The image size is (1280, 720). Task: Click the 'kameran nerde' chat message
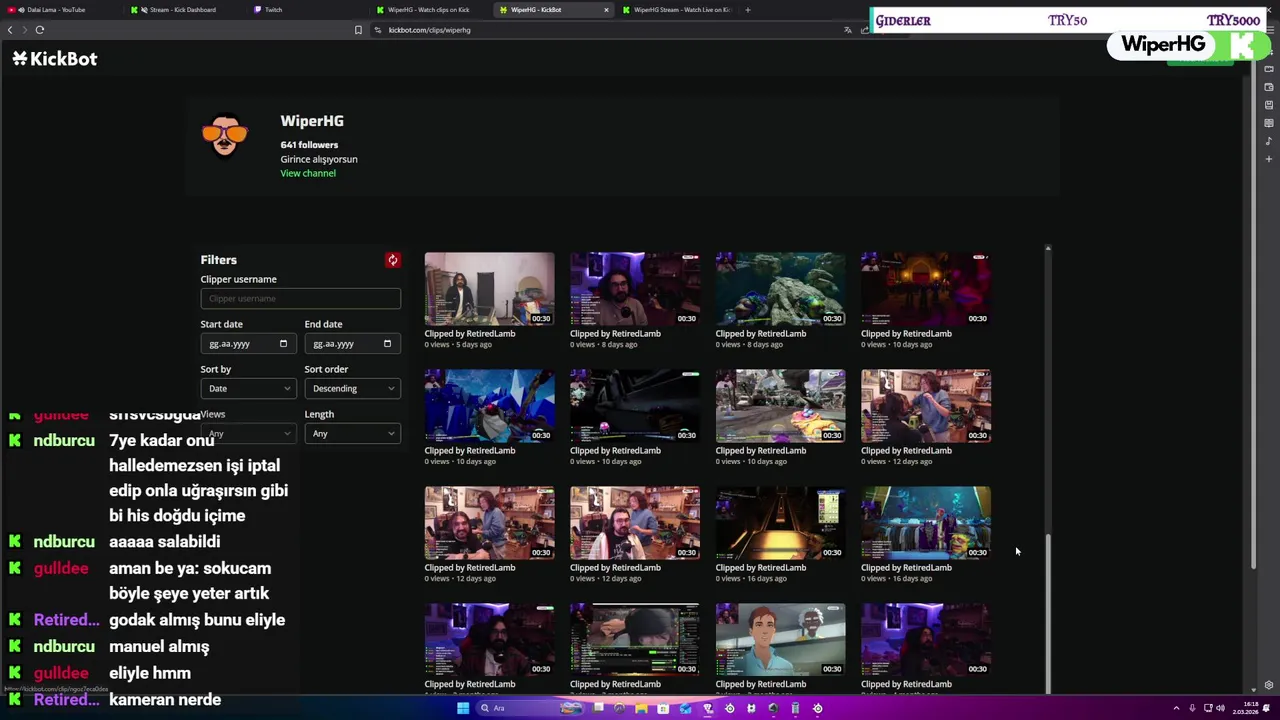(x=165, y=699)
